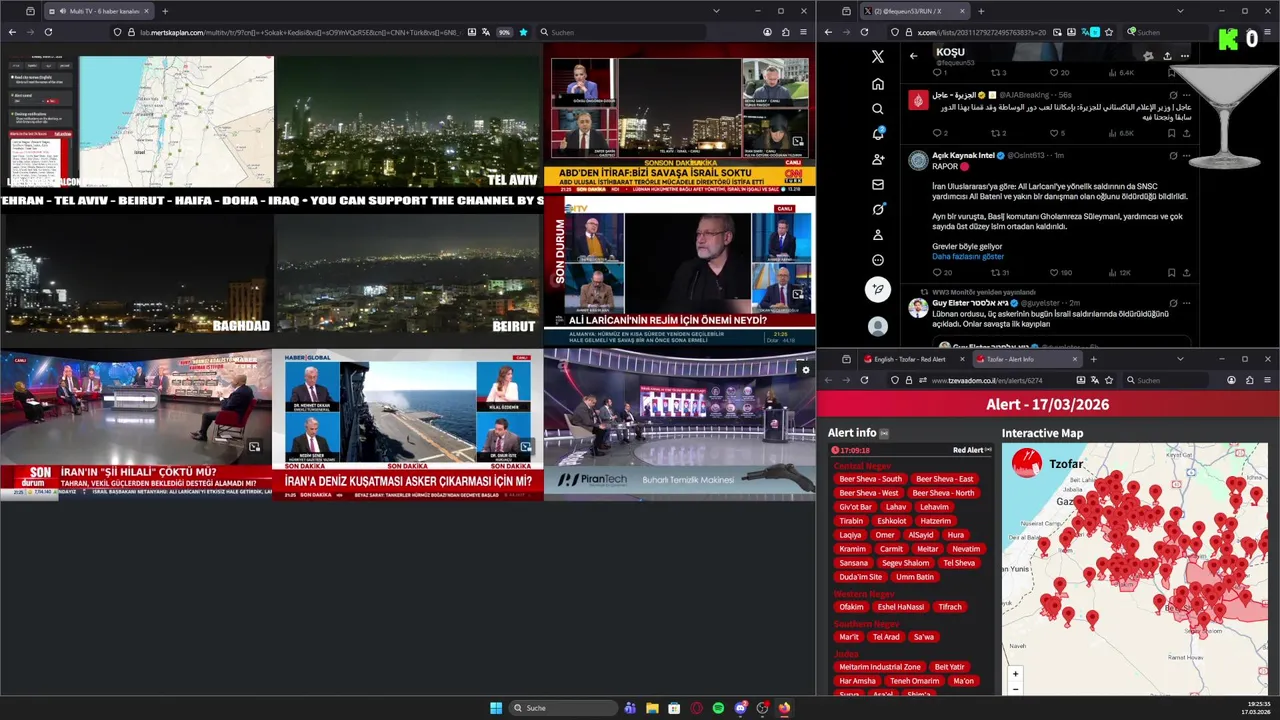Click the Baghdad night camera feed
Screen dimensions: 1280x720
[136, 274]
